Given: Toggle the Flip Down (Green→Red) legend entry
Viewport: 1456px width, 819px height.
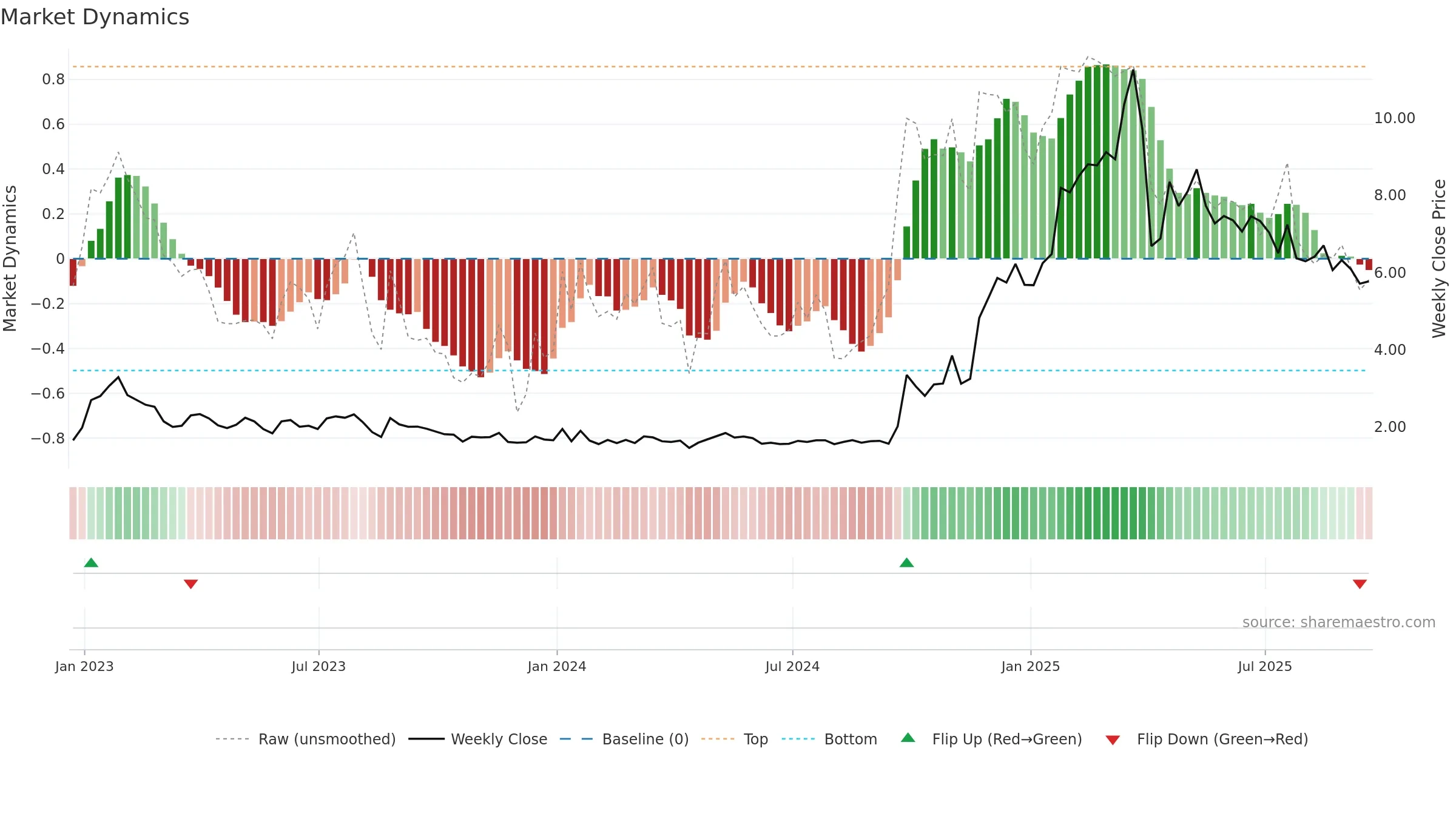Looking at the screenshot, I should 1207,739.
